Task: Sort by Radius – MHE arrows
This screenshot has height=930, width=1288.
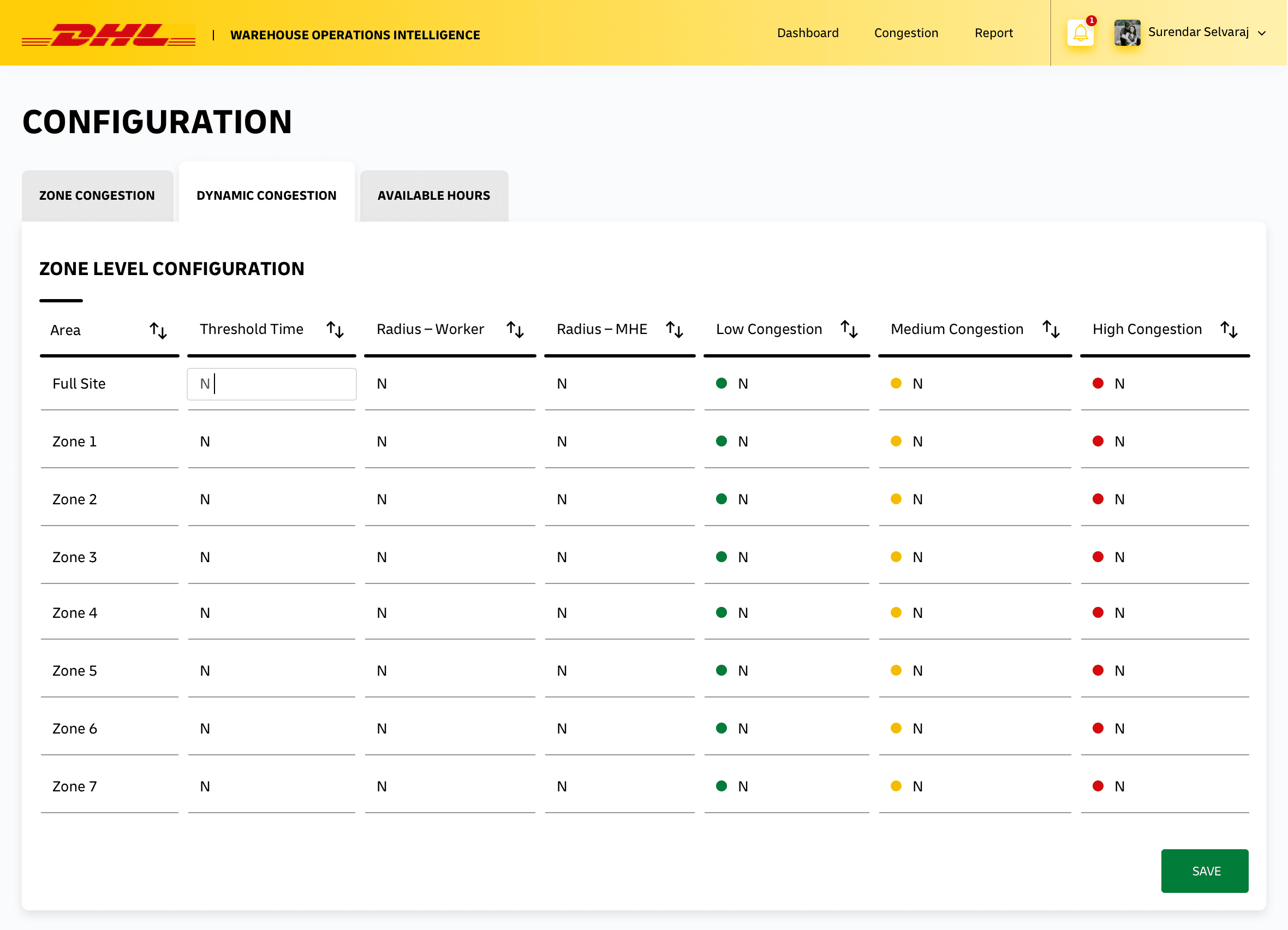Action: (x=675, y=329)
